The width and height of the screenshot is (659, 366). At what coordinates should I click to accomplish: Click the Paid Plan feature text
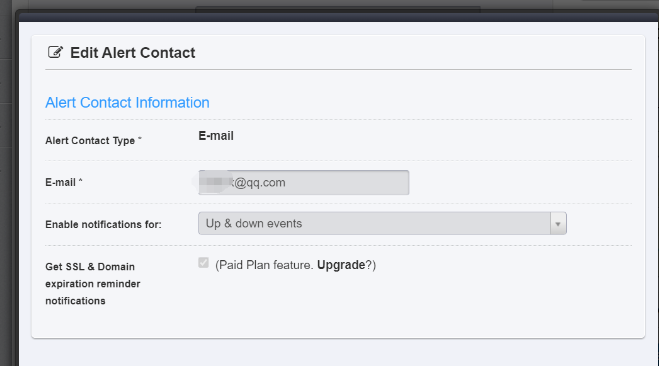[264, 265]
